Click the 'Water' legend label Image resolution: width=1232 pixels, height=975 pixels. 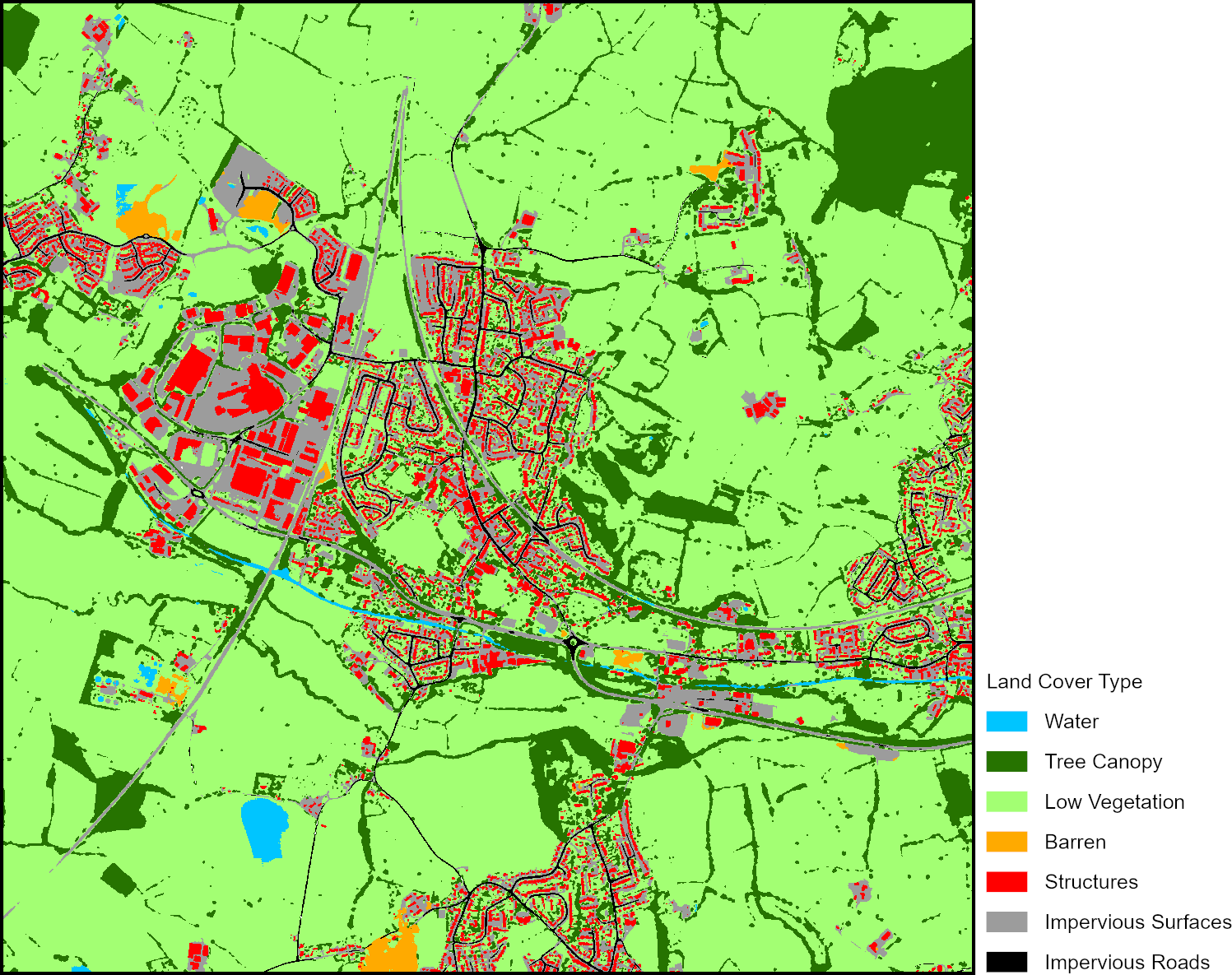coord(1071,722)
